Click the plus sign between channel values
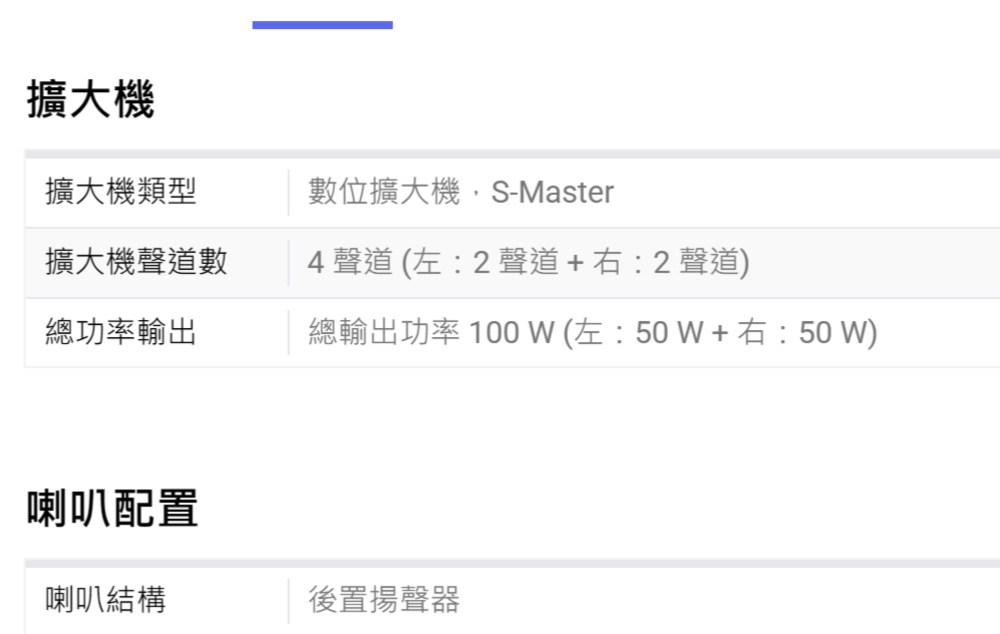The width and height of the screenshot is (1000, 634). tap(574, 263)
